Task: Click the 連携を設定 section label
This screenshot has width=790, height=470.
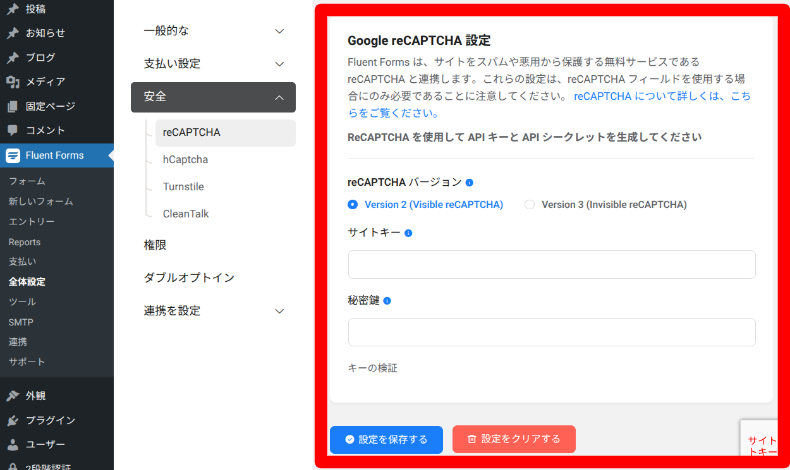Action: coord(172,311)
